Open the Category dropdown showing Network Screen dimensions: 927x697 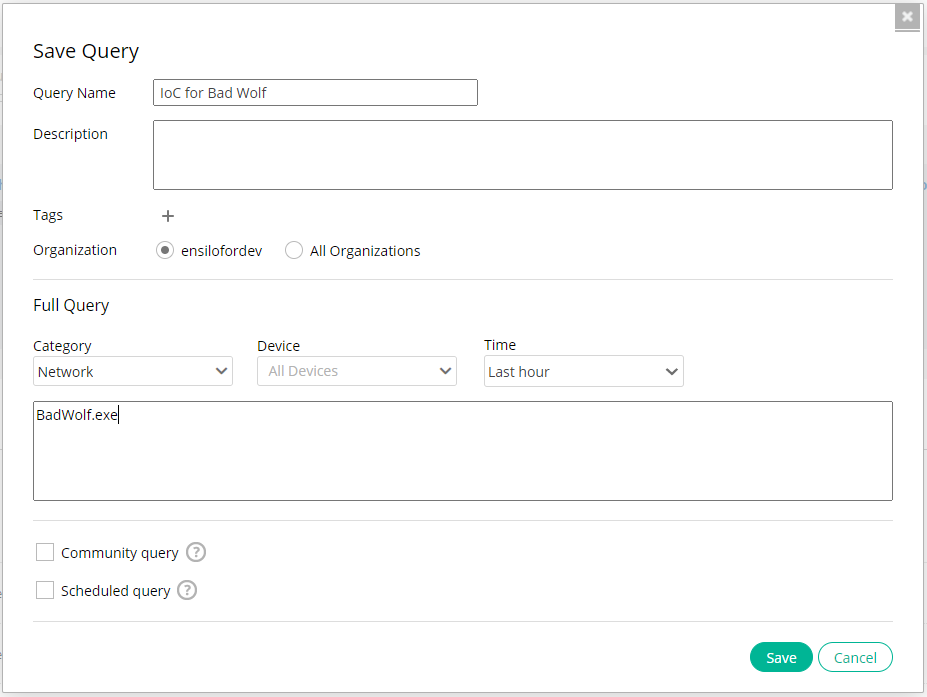click(133, 371)
